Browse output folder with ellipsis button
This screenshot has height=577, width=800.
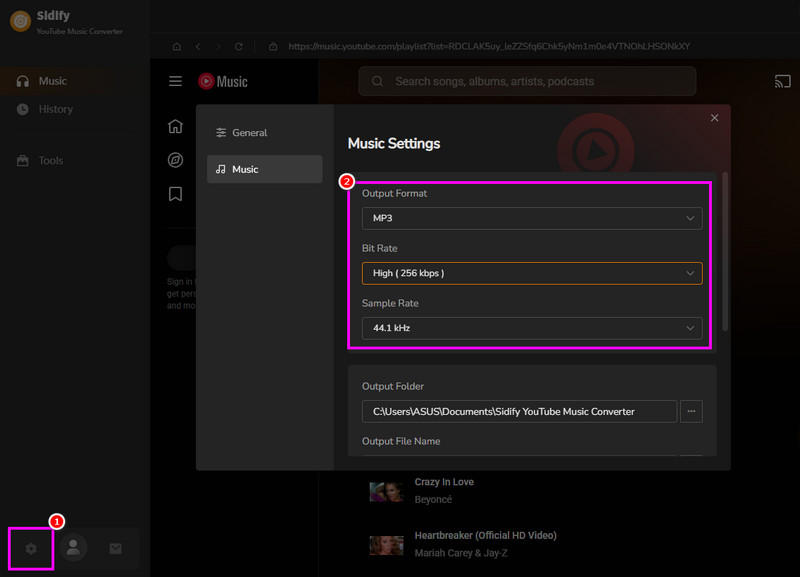click(691, 411)
